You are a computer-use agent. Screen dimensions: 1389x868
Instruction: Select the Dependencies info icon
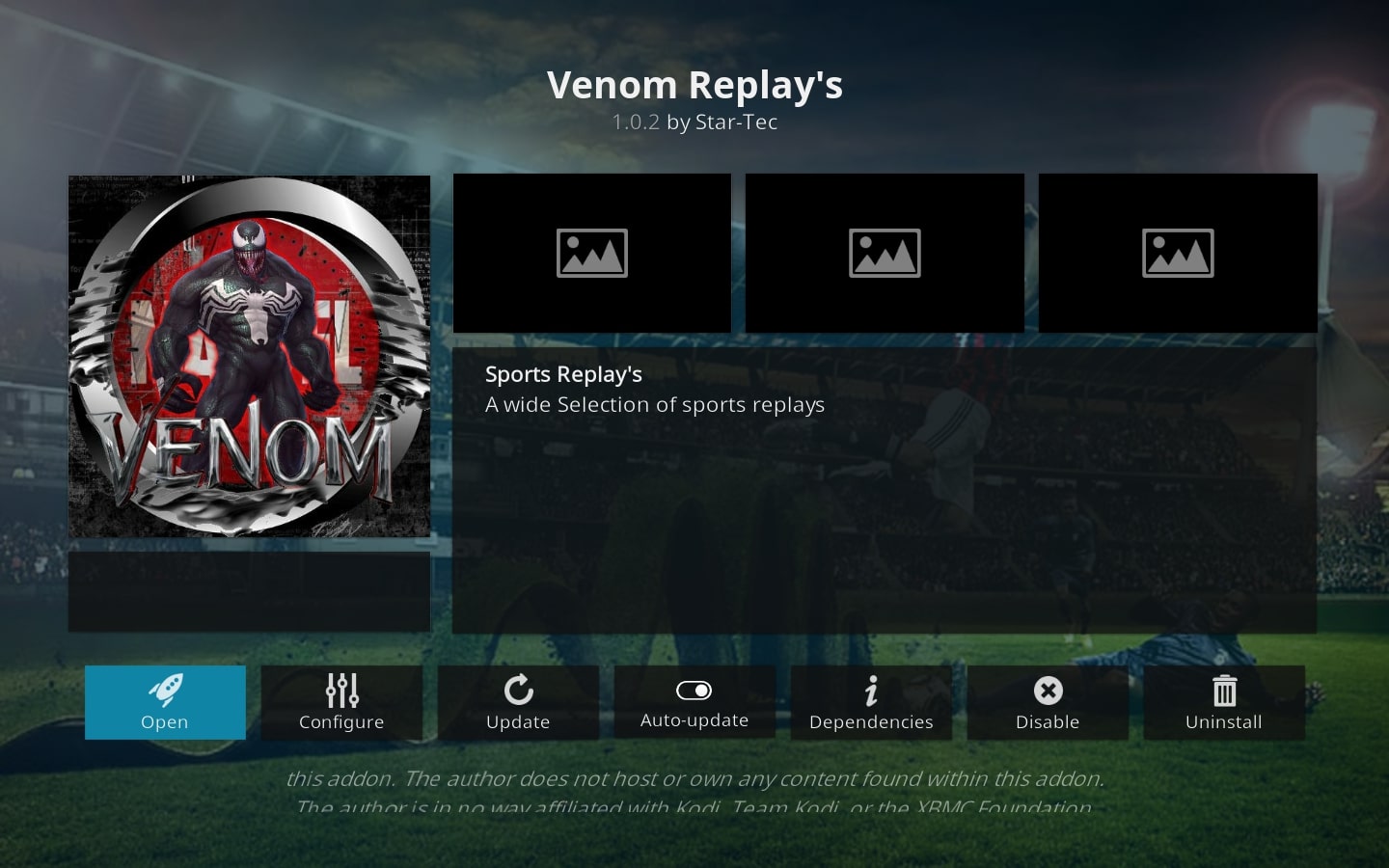tap(871, 691)
